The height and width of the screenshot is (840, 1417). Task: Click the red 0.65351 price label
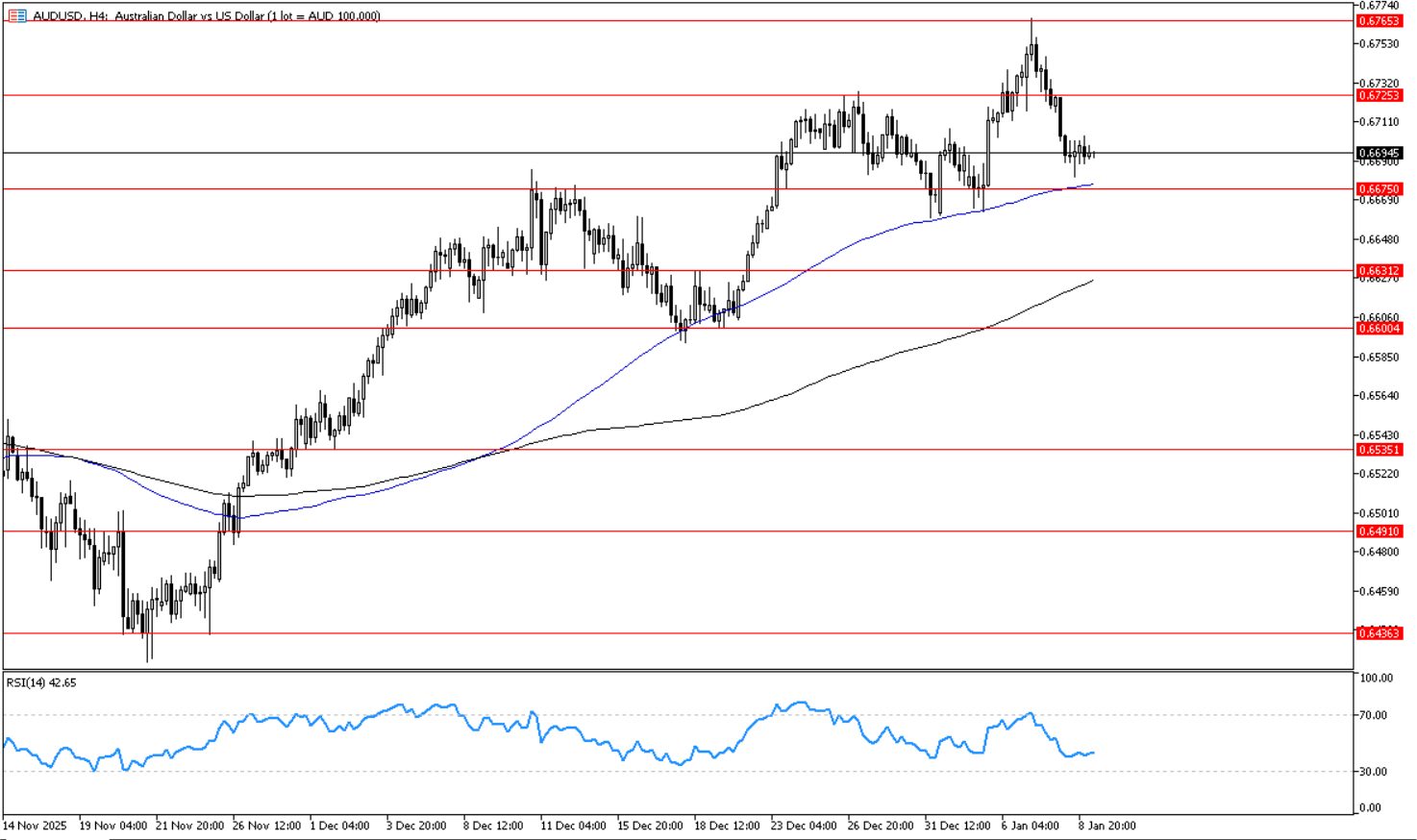1379,450
